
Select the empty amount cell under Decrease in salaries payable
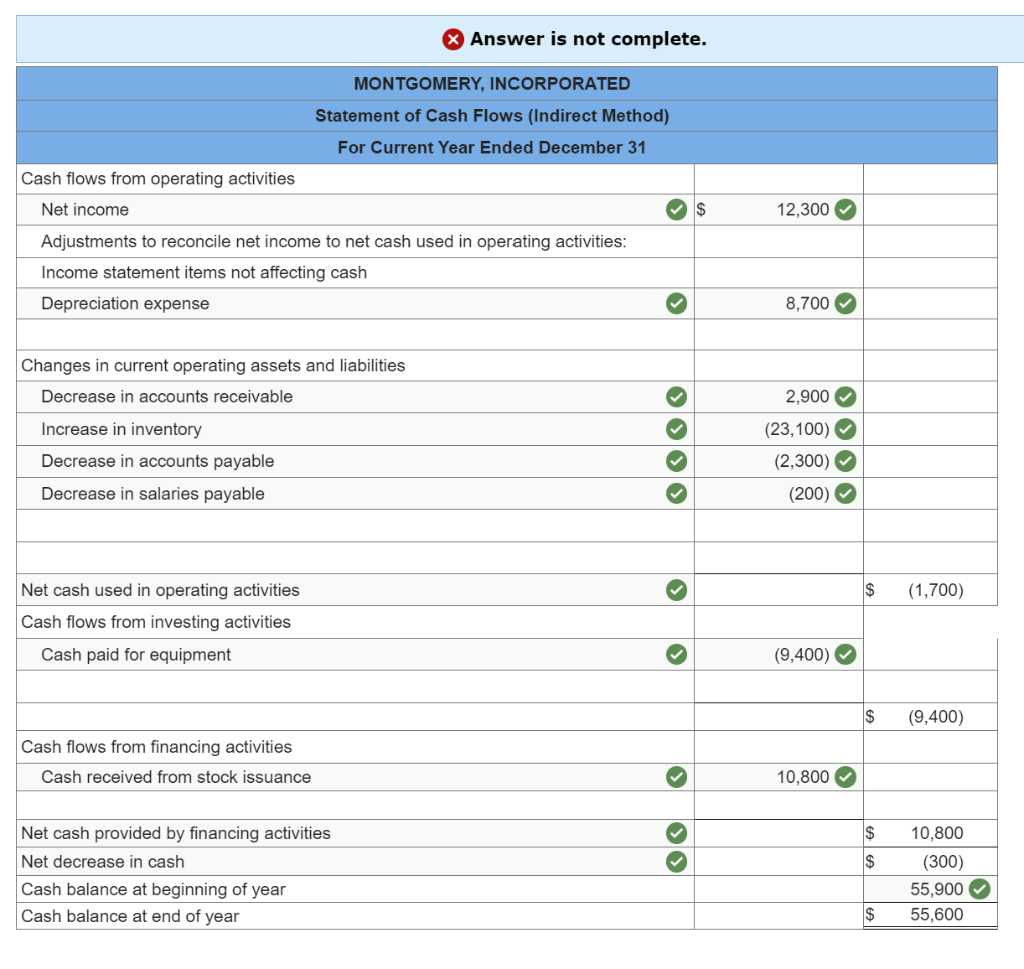(778, 524)
